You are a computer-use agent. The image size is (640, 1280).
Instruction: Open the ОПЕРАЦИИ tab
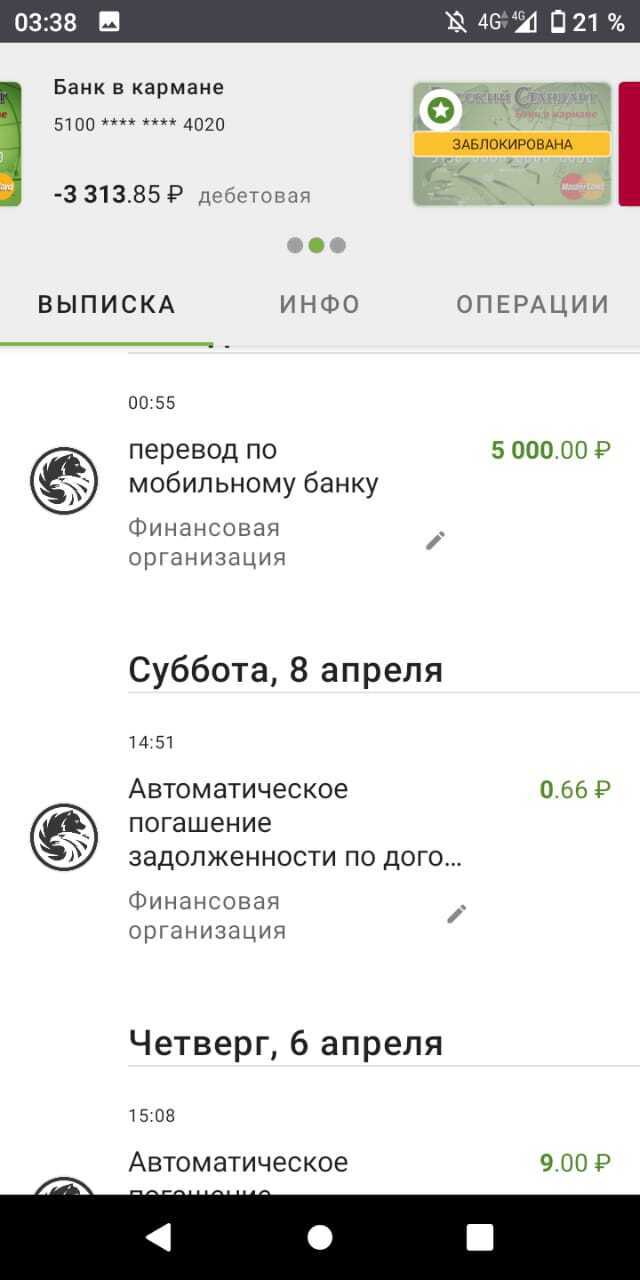(532, 305)
